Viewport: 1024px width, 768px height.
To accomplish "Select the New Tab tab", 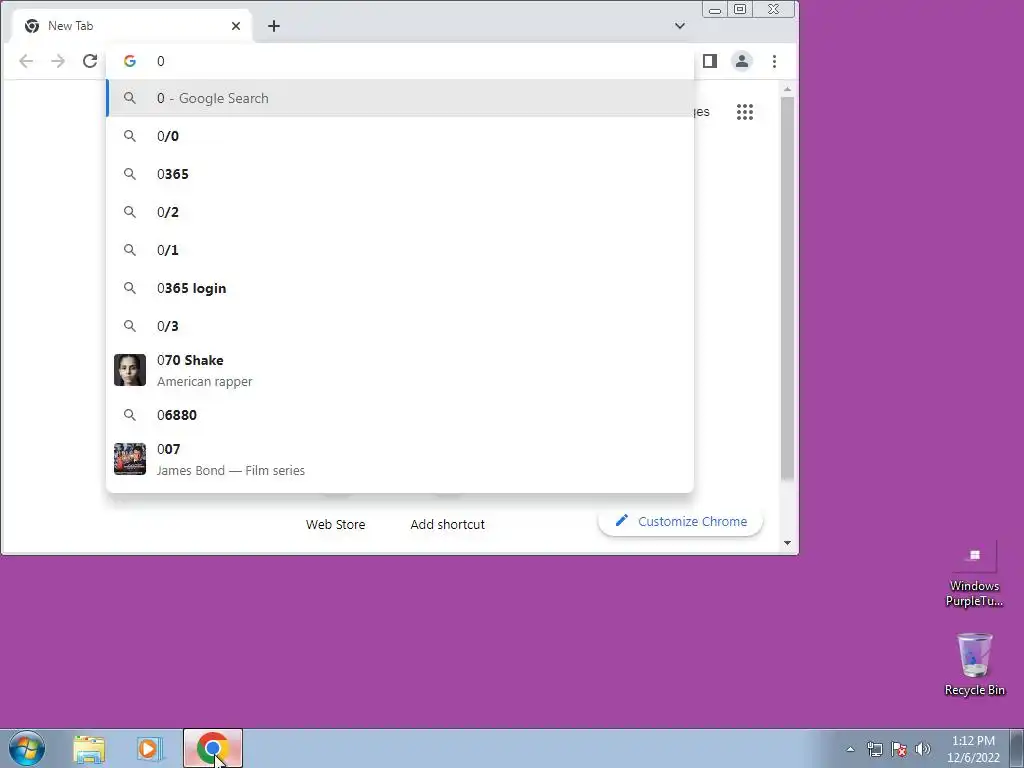I will pos(131,26).
